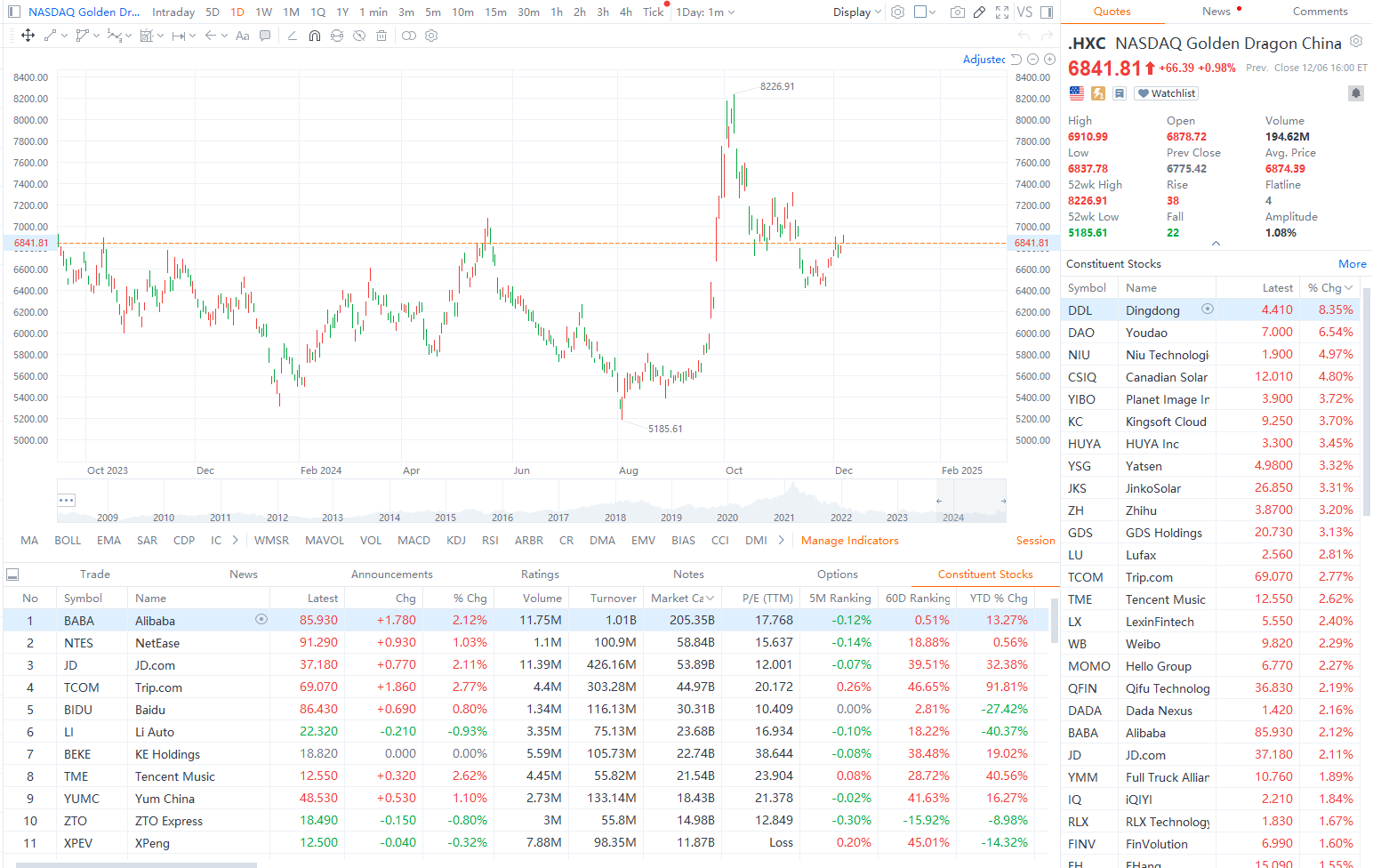Screen dimensions: 1373x868
Task: Select the angle line tool
Action: tap(292, 36)
